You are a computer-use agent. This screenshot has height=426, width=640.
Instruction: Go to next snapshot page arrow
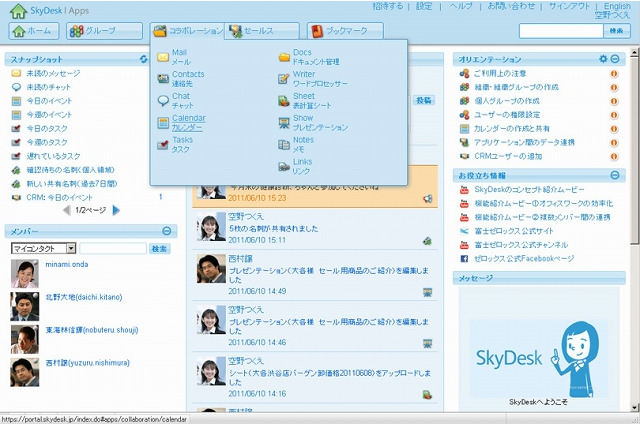coord(116,210)
